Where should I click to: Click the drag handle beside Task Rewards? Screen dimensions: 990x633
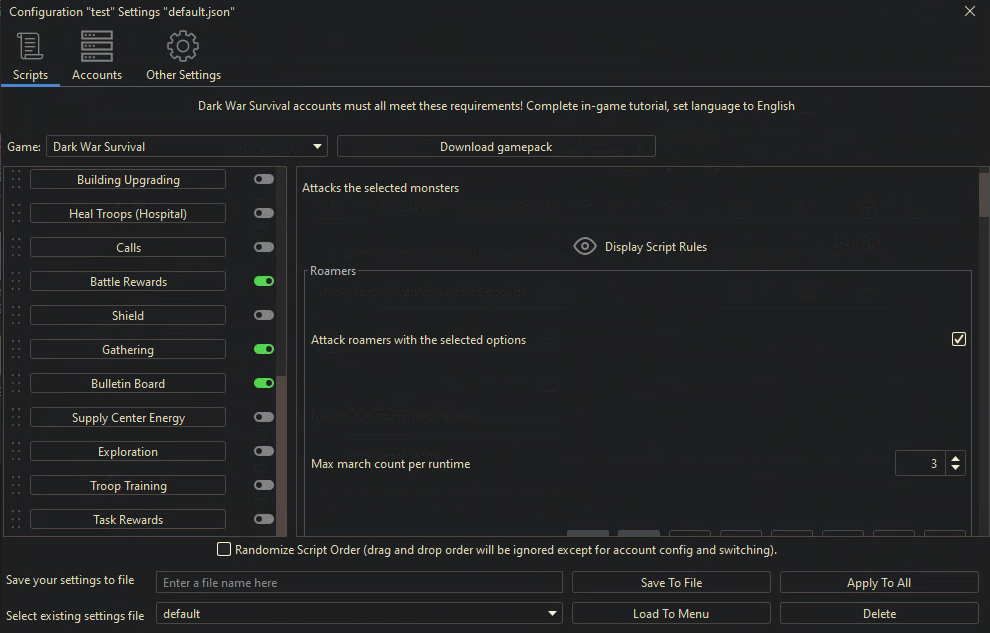click(15, 520)
